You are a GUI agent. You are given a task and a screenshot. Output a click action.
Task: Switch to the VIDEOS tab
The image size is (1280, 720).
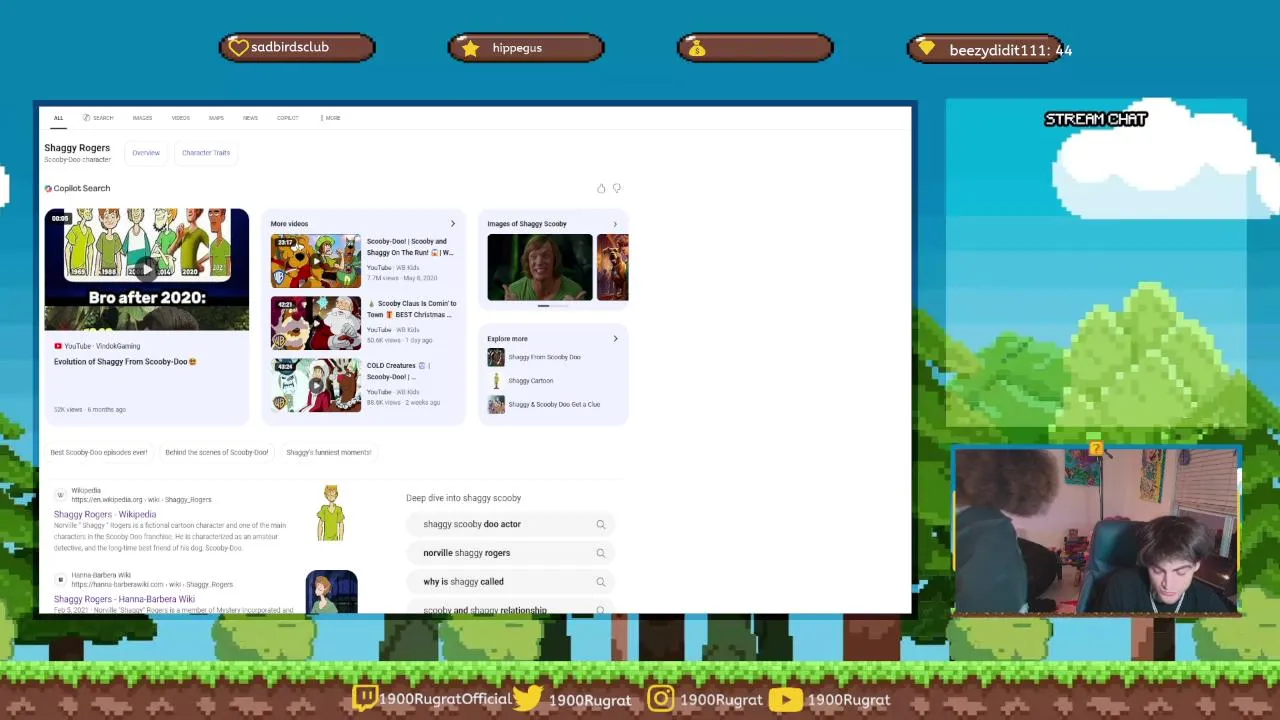coord(180,118)
